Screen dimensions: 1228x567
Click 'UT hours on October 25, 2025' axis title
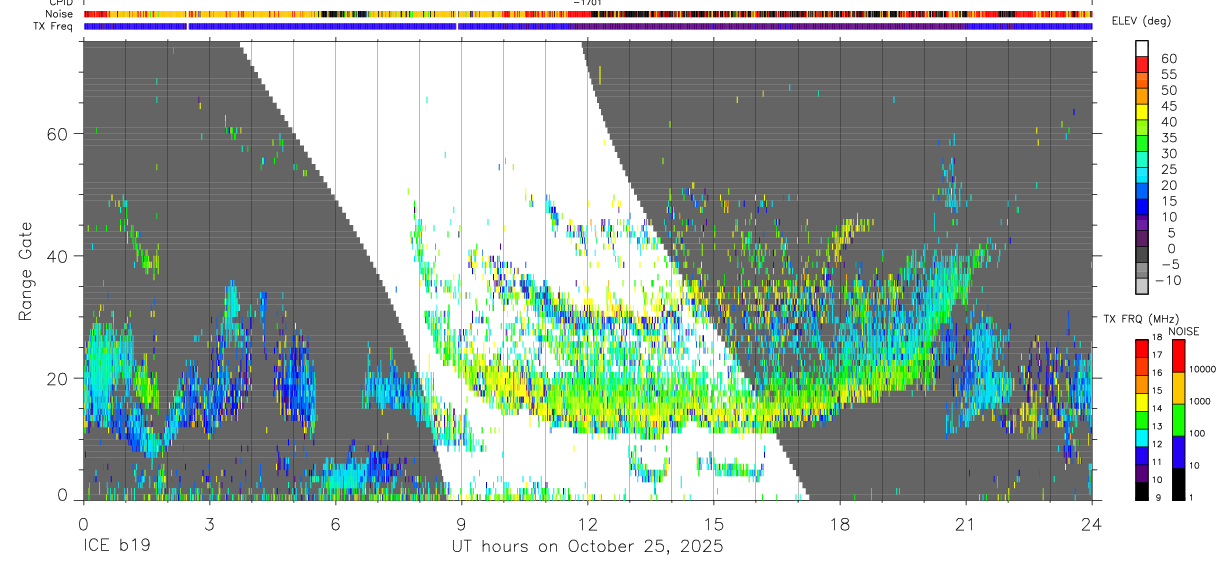[588, 547]
